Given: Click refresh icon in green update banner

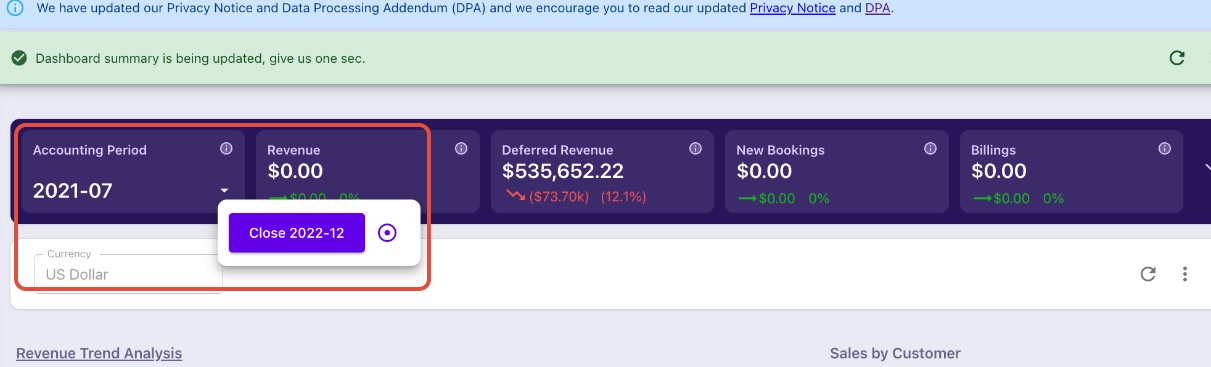Looking at the screenshot, I should coord(1177,58).
